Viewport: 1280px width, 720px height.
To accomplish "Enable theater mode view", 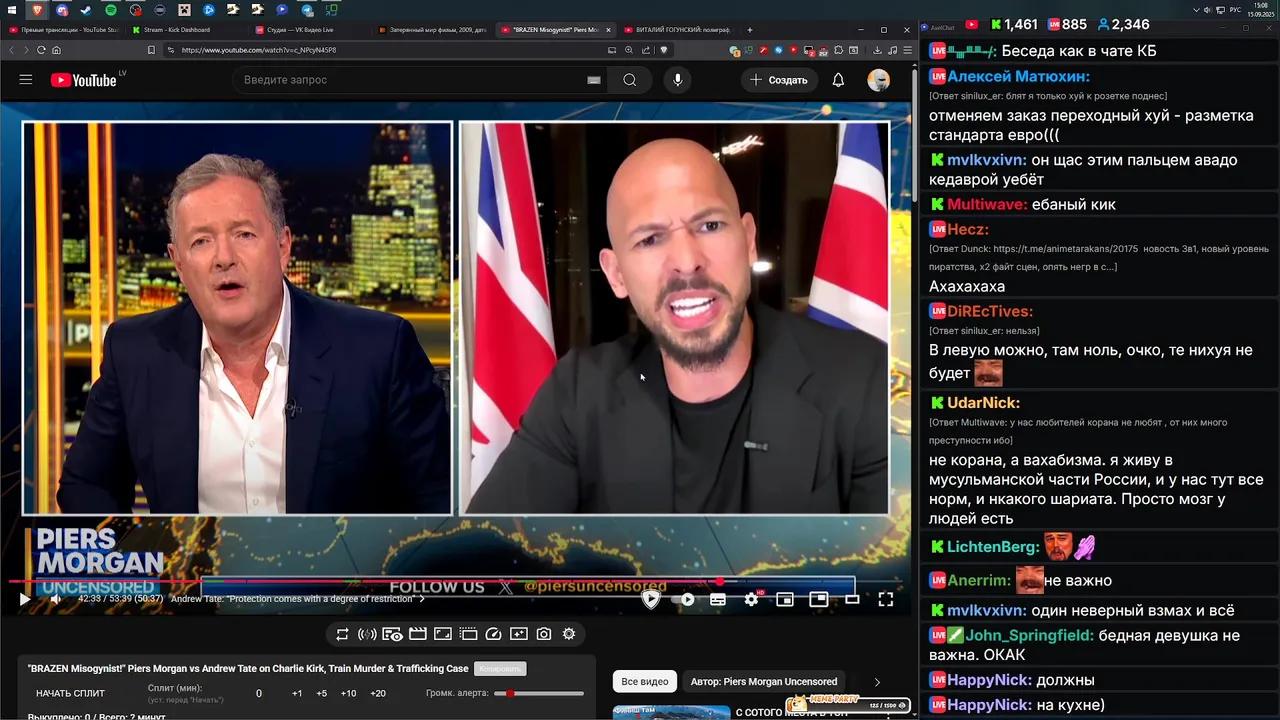I will click(852, 599).
